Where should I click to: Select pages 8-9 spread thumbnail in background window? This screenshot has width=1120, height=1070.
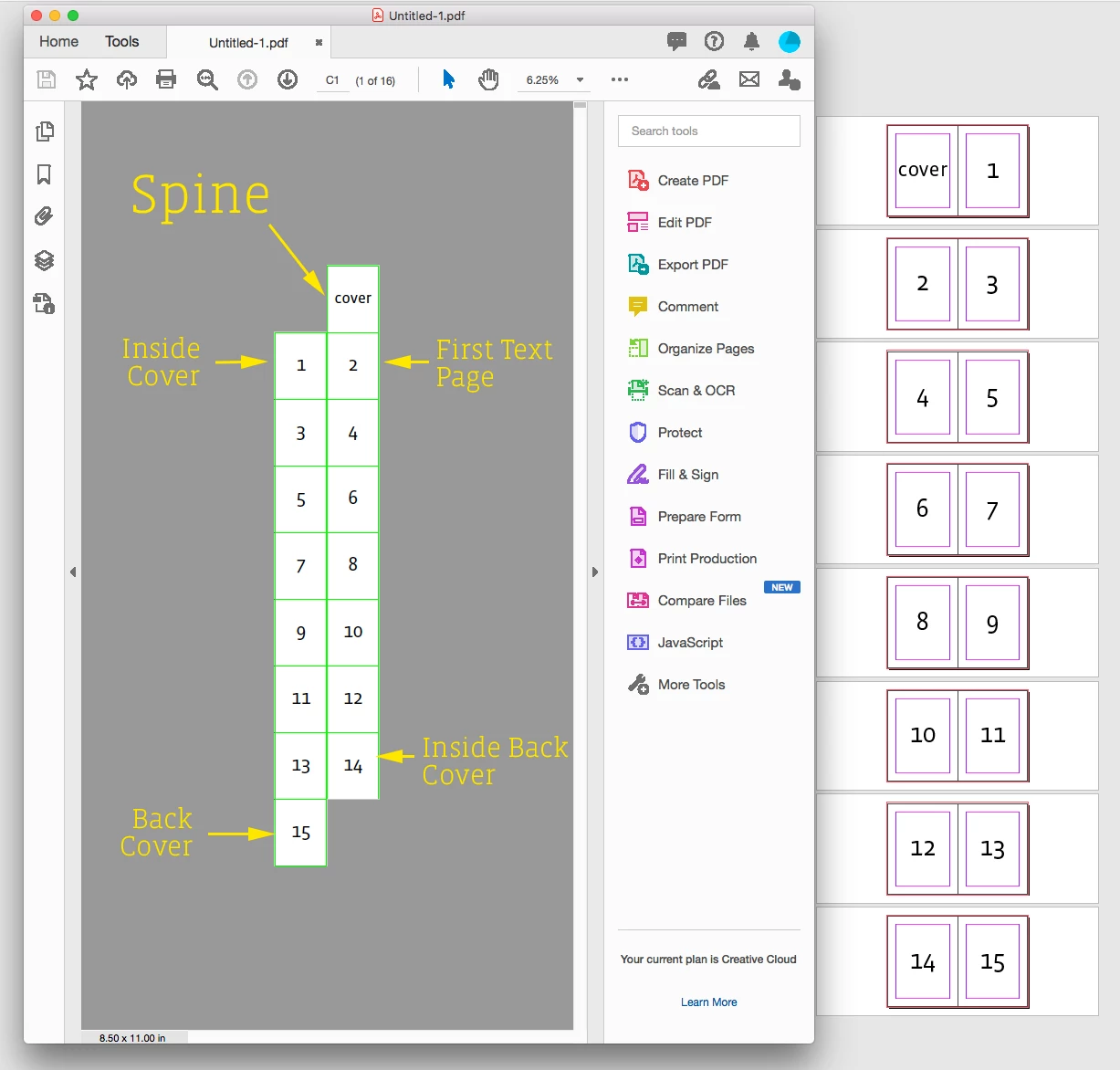(958, 623)
